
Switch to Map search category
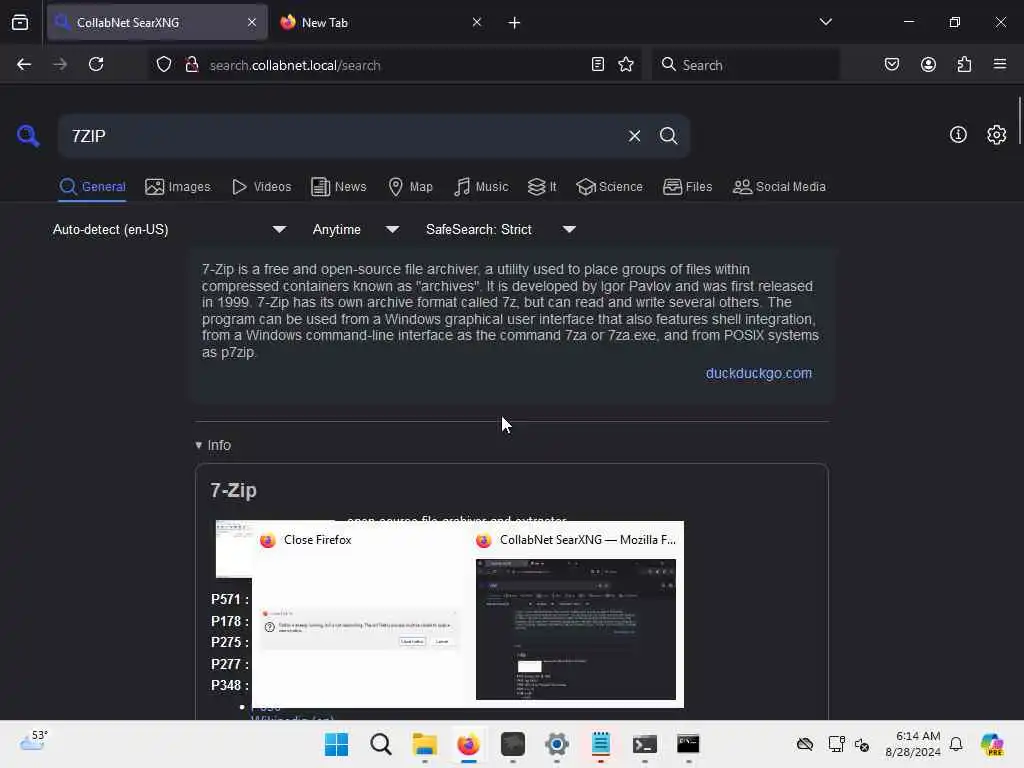410,187
